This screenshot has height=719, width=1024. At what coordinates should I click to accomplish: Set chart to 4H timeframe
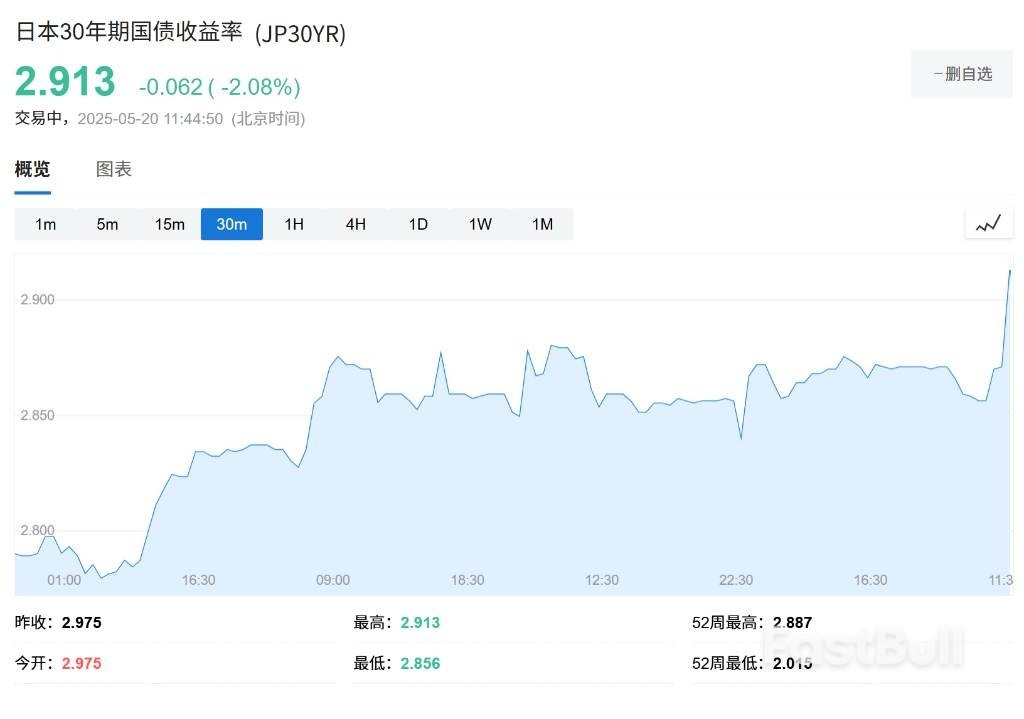tap(355, 224)
